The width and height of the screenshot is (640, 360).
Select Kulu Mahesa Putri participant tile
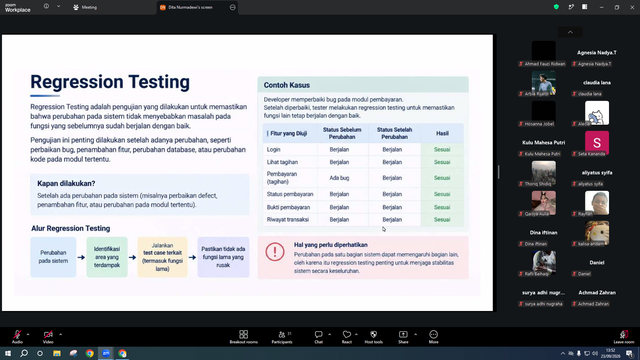pos(543,145)
